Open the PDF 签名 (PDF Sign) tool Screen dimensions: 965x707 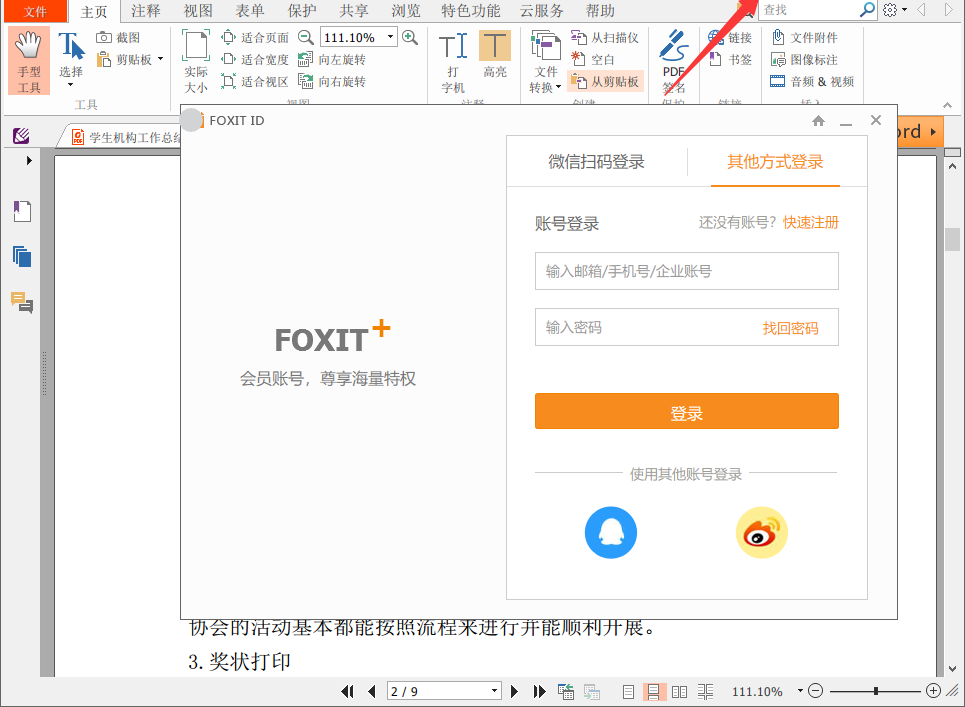(x=672, y=60)
